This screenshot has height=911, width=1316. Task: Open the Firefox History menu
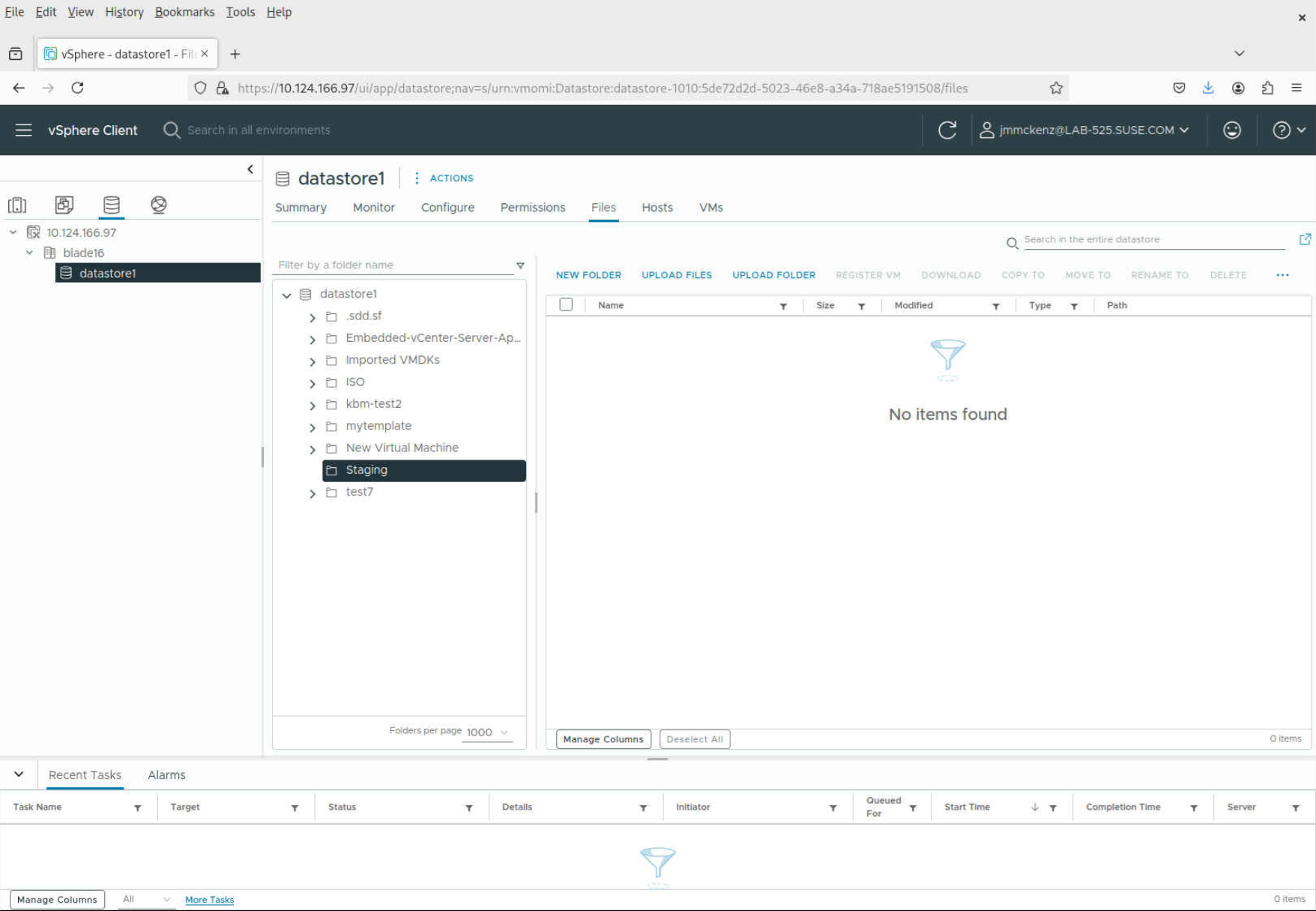[x=124, y=12]
